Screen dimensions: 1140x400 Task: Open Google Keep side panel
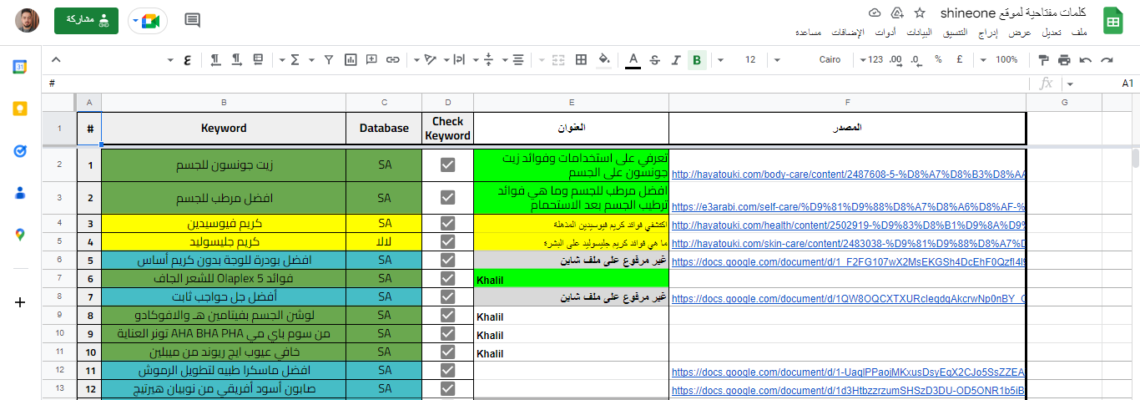tap(20, 109)
